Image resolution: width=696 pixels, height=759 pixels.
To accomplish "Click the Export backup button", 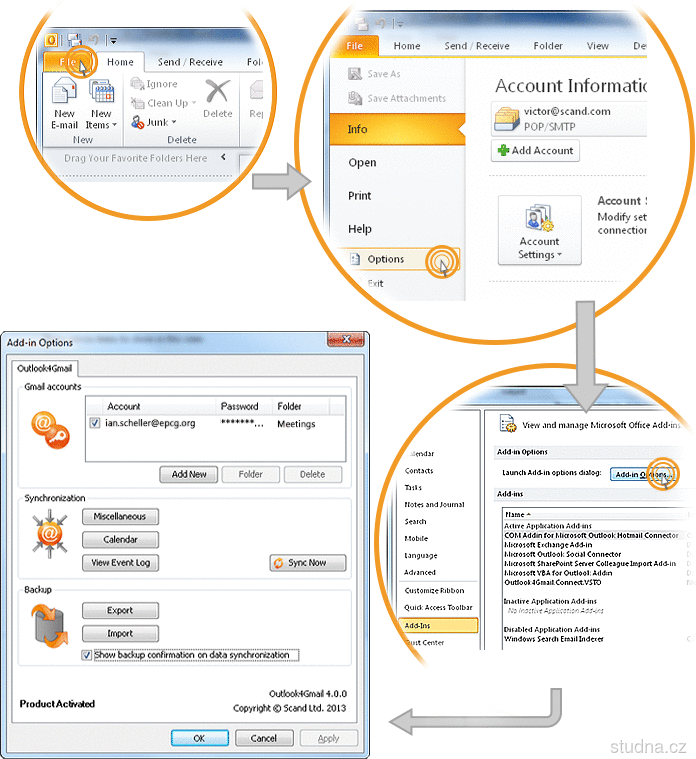I will point(120,610).
